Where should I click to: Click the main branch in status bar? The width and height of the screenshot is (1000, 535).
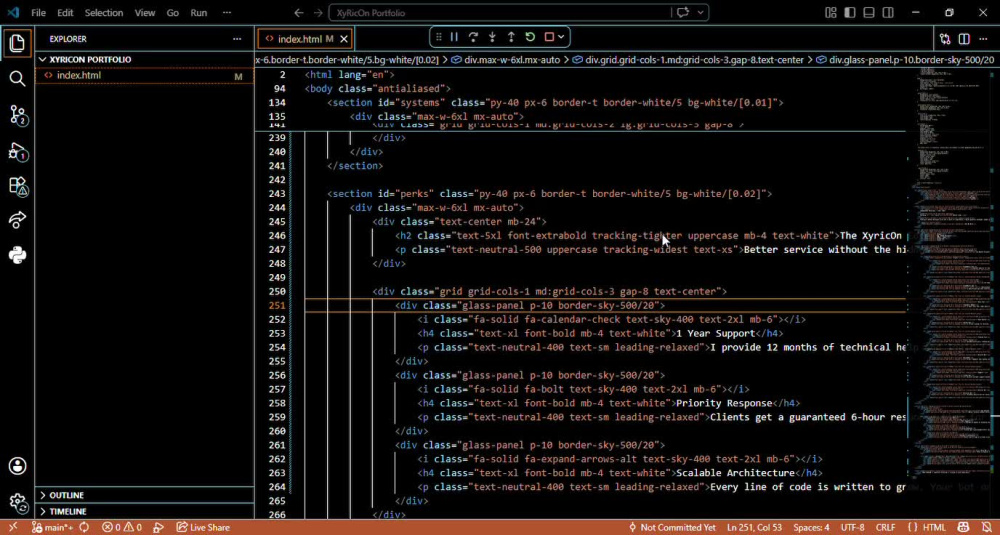[x=53, y=527]
